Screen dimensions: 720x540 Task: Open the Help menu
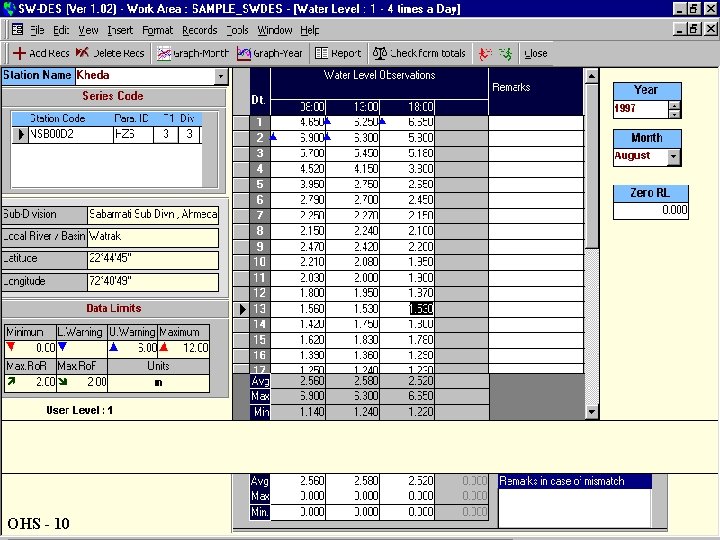pos(310,30)
